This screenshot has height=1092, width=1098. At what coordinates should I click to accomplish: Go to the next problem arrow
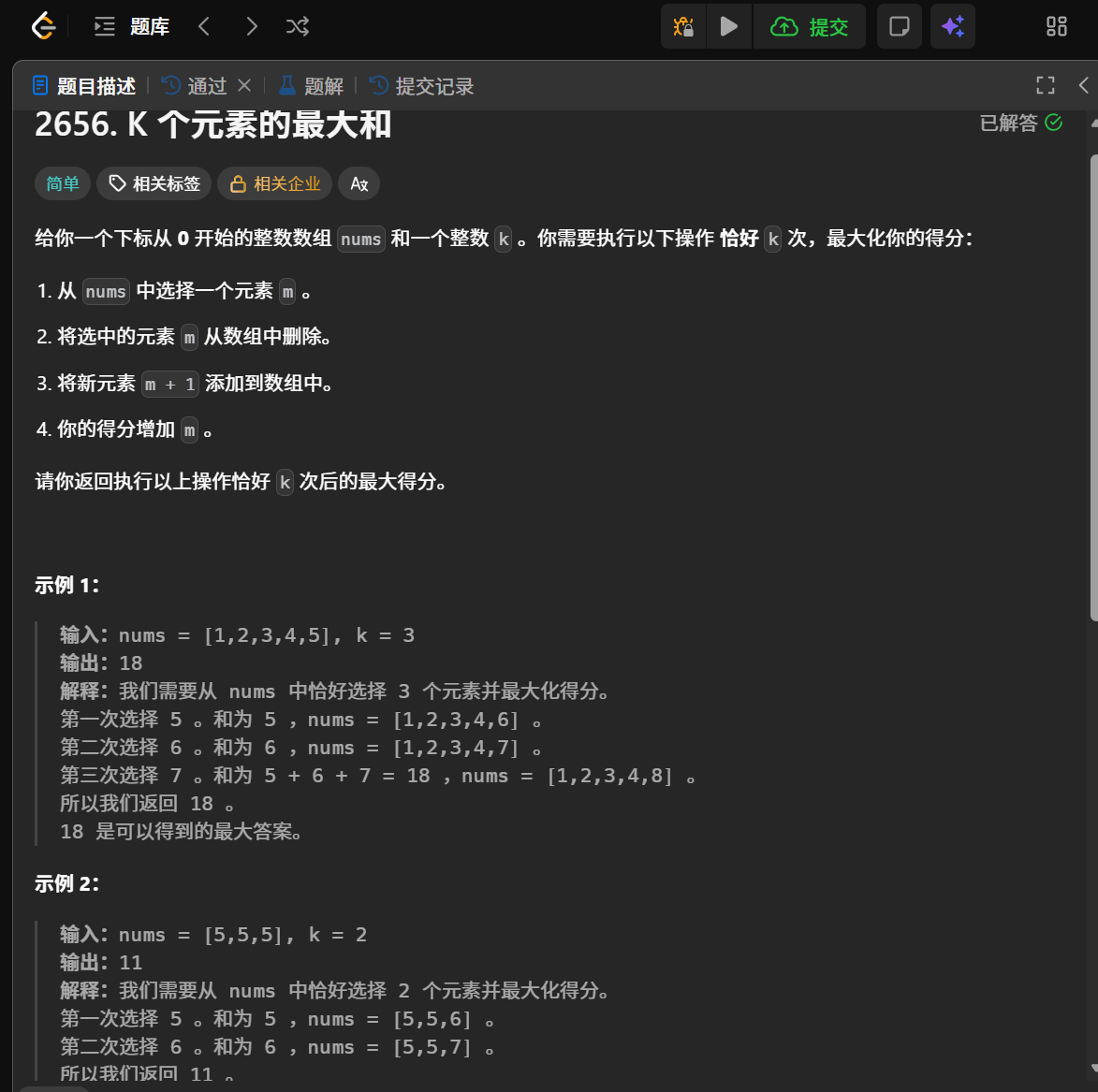[x=252, y=26]
